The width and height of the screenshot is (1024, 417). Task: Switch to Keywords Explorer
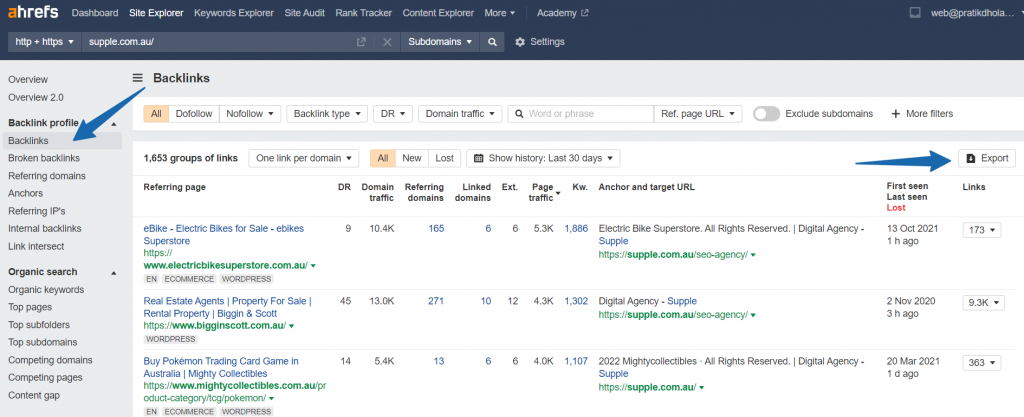click(x=234, y=12)
